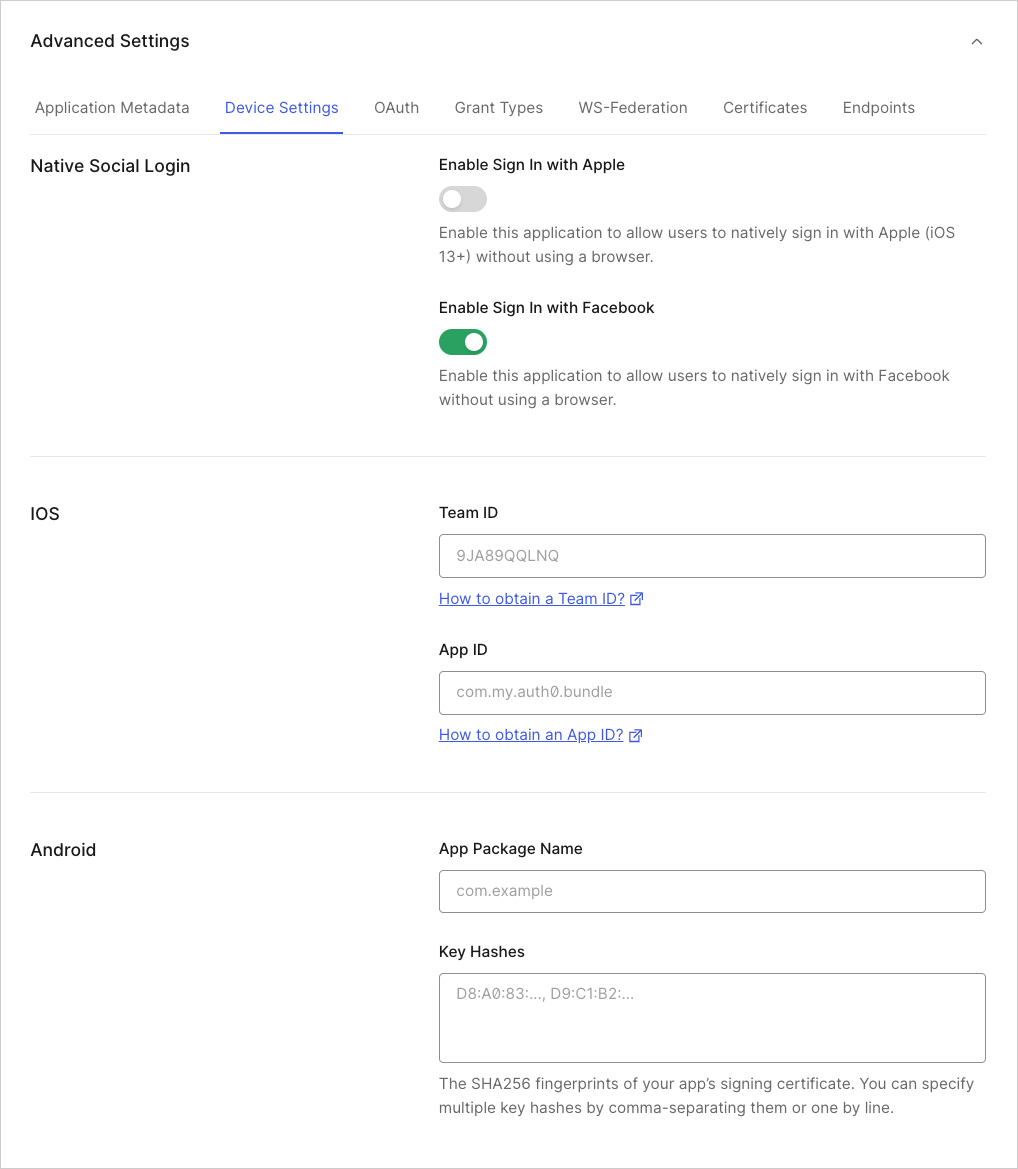Switch to the Application Metadata tab
This screenshot has height=1169, width=1018.
pos(112,107)
